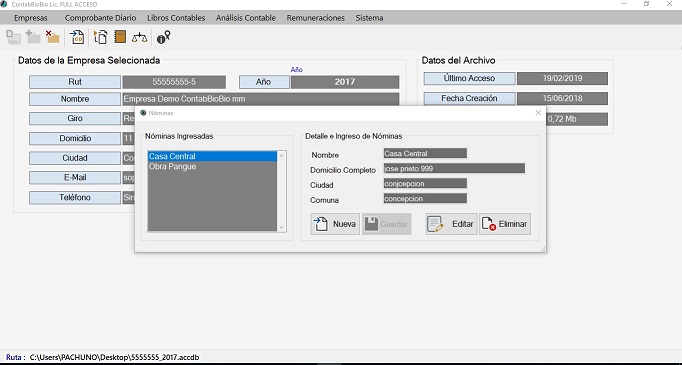This screenshot has height=365, width=682.
Task: Click the E-Mail label button
Action: [75, 177]
